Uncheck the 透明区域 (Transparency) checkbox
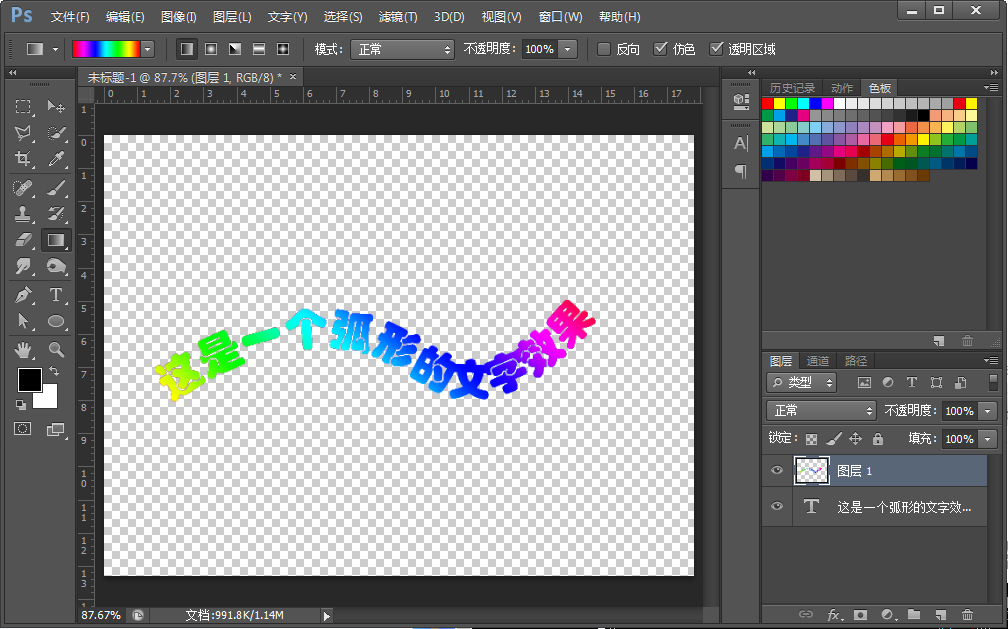The height and width of the screenshot is (629, 1008). 716,49
